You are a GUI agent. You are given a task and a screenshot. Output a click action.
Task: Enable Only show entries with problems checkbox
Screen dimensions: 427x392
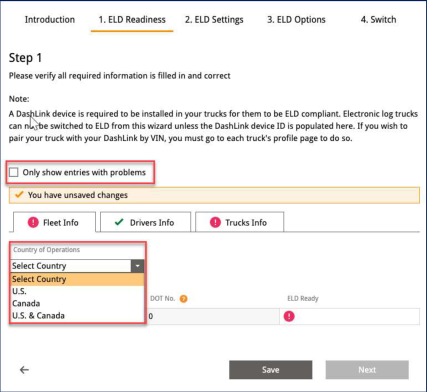14,172
